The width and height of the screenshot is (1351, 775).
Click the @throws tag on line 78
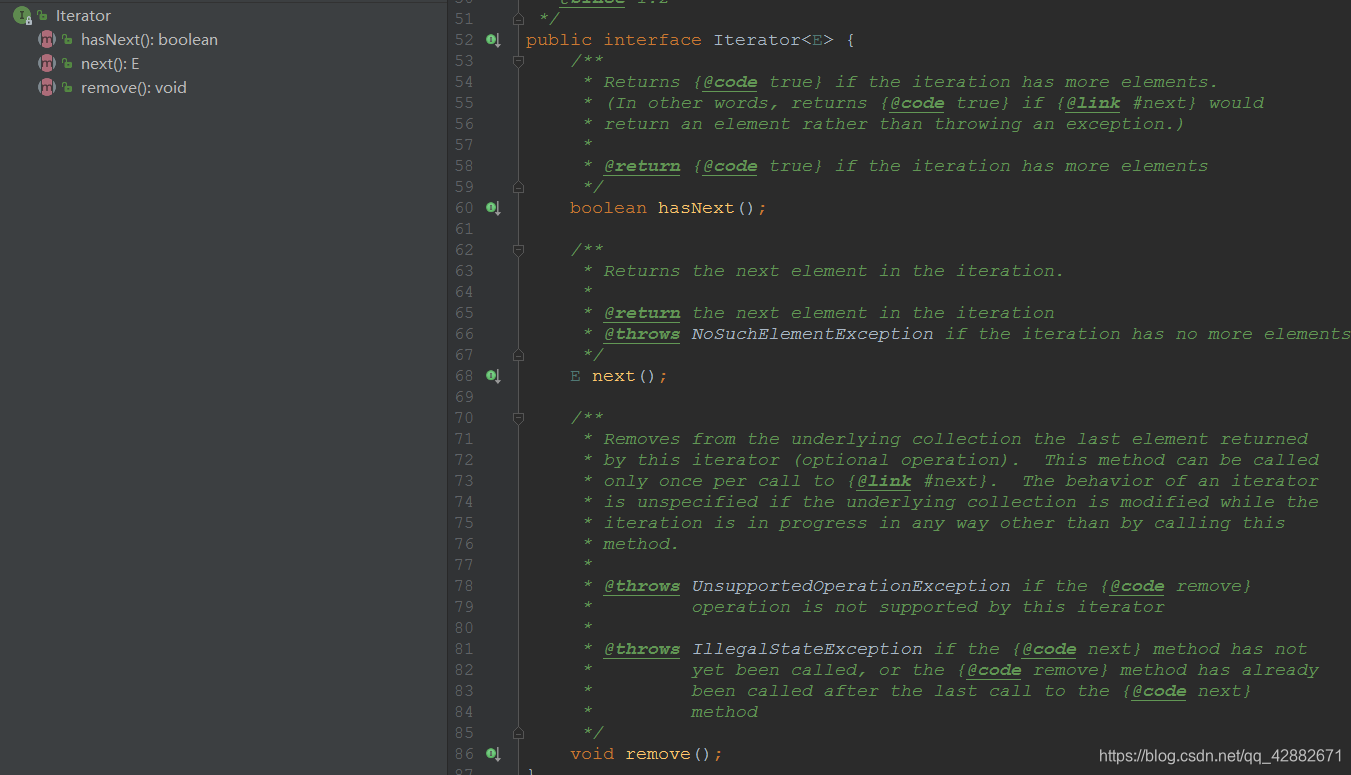pyautogui.click(x=642, y=586)
